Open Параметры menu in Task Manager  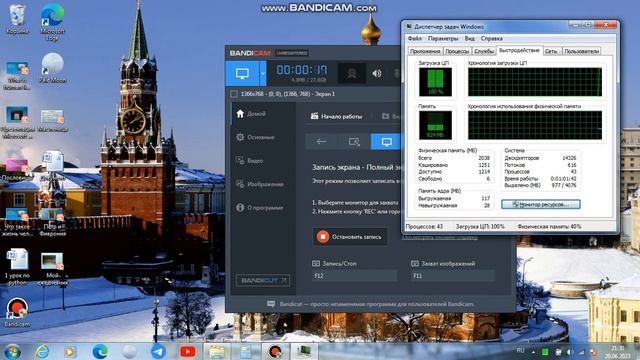coord(443,38)
